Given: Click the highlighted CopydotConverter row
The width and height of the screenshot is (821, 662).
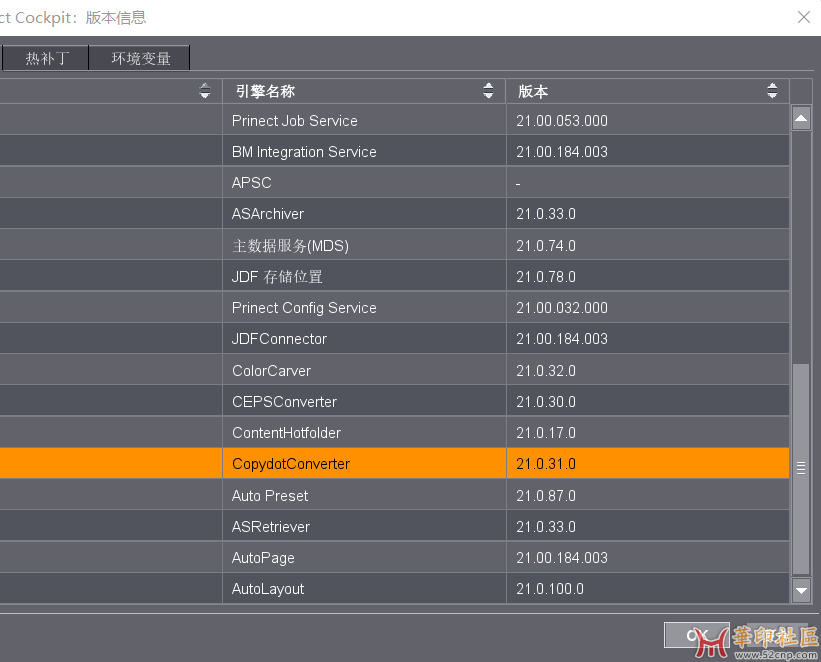Looking at the screenshot, I should [x=291, y=464].
